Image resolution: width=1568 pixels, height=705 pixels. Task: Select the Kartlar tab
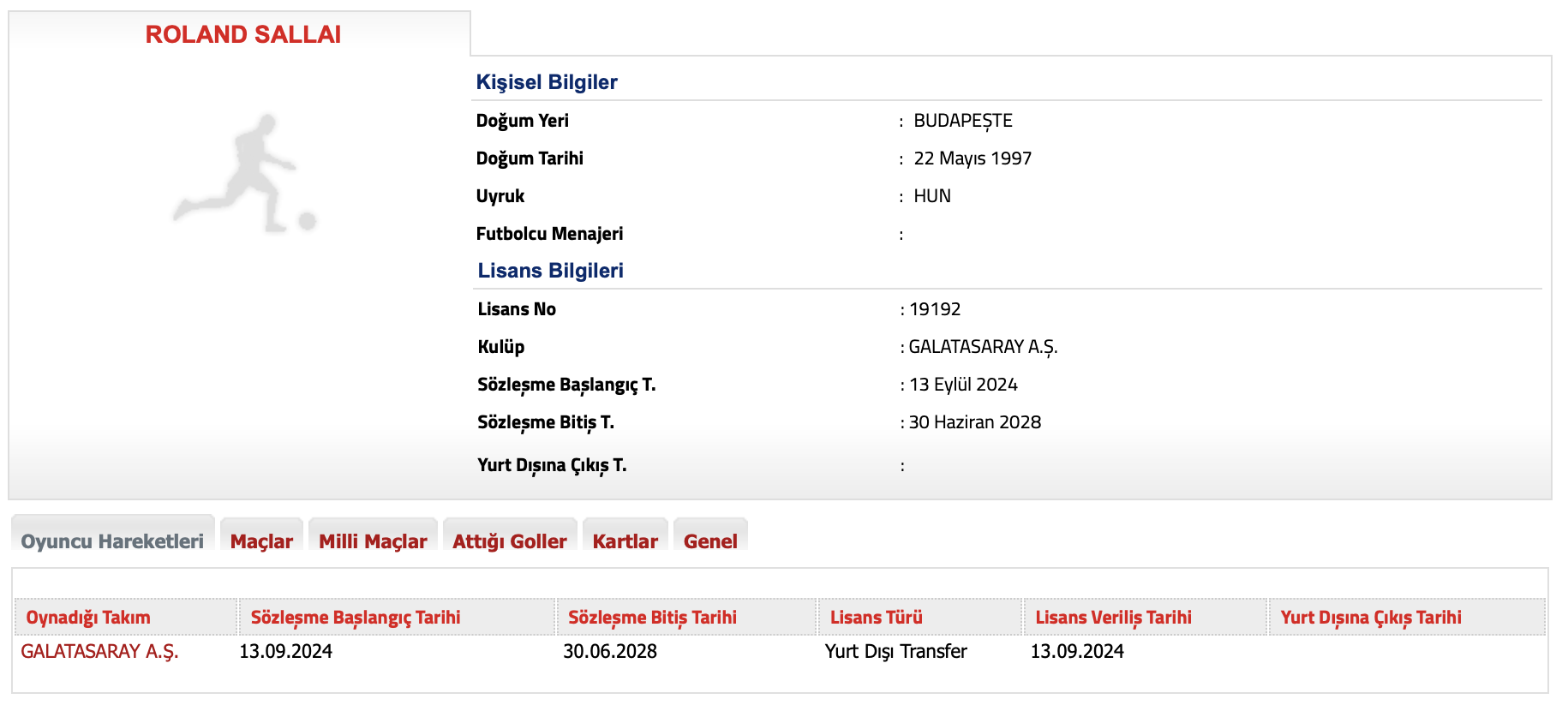(625, 541)
